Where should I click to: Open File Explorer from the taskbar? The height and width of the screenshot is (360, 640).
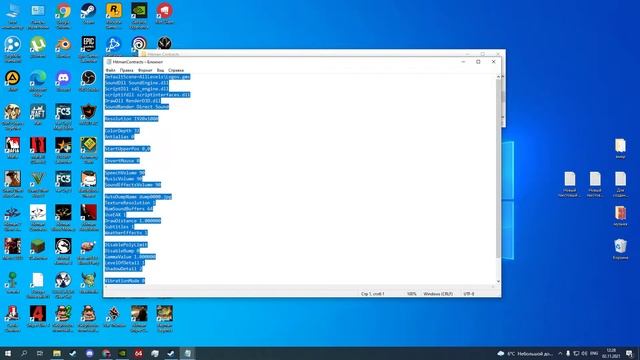click(57, 353)
